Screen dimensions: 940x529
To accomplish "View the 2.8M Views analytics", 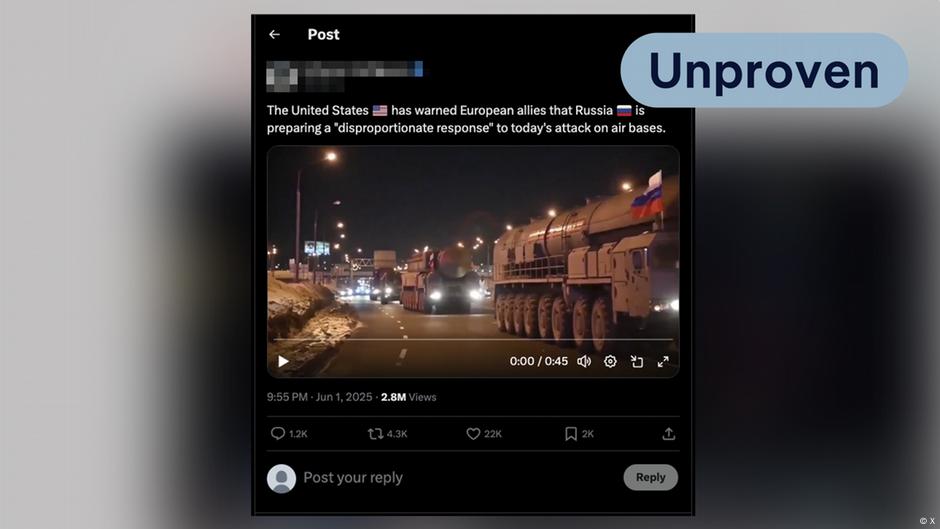I will coord(409,397).
